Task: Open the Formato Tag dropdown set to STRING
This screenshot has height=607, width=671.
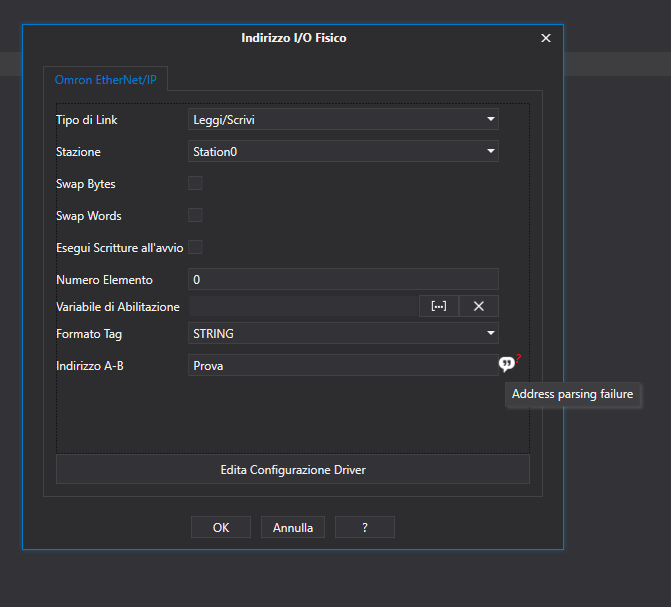Action: tap(343, 333)
